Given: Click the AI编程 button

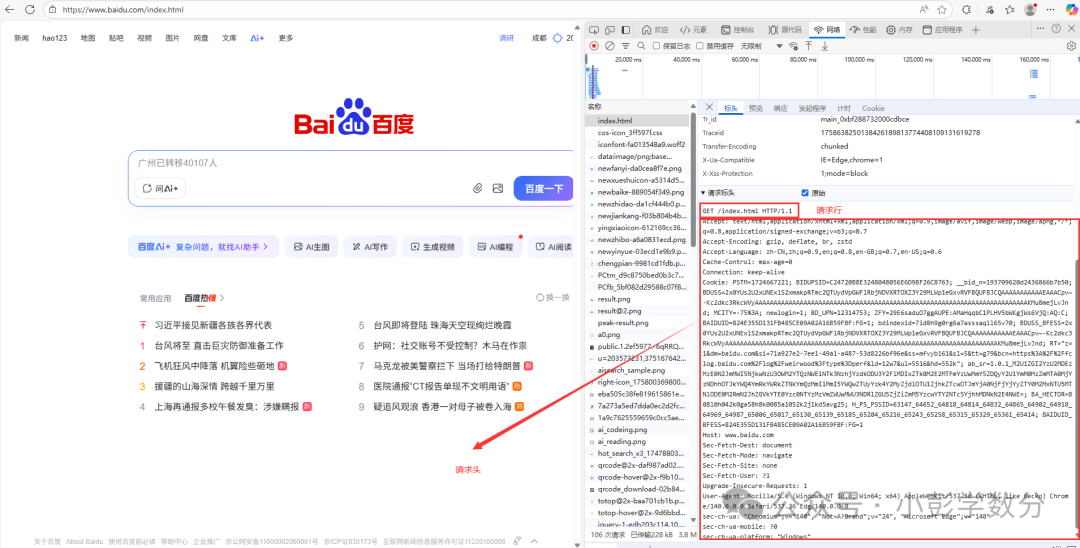Looking at the screenshot, I should pyautogui.click(x=496, y=246).
